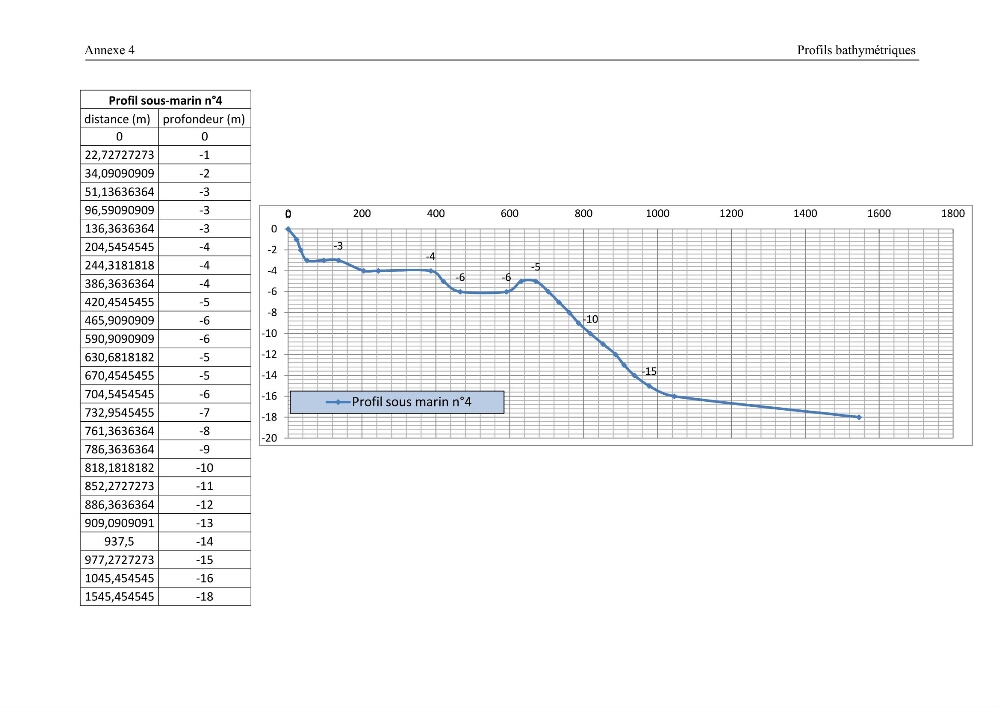
Task: Select the final data point at depth -18 on the chart
Action: point(859,418)
